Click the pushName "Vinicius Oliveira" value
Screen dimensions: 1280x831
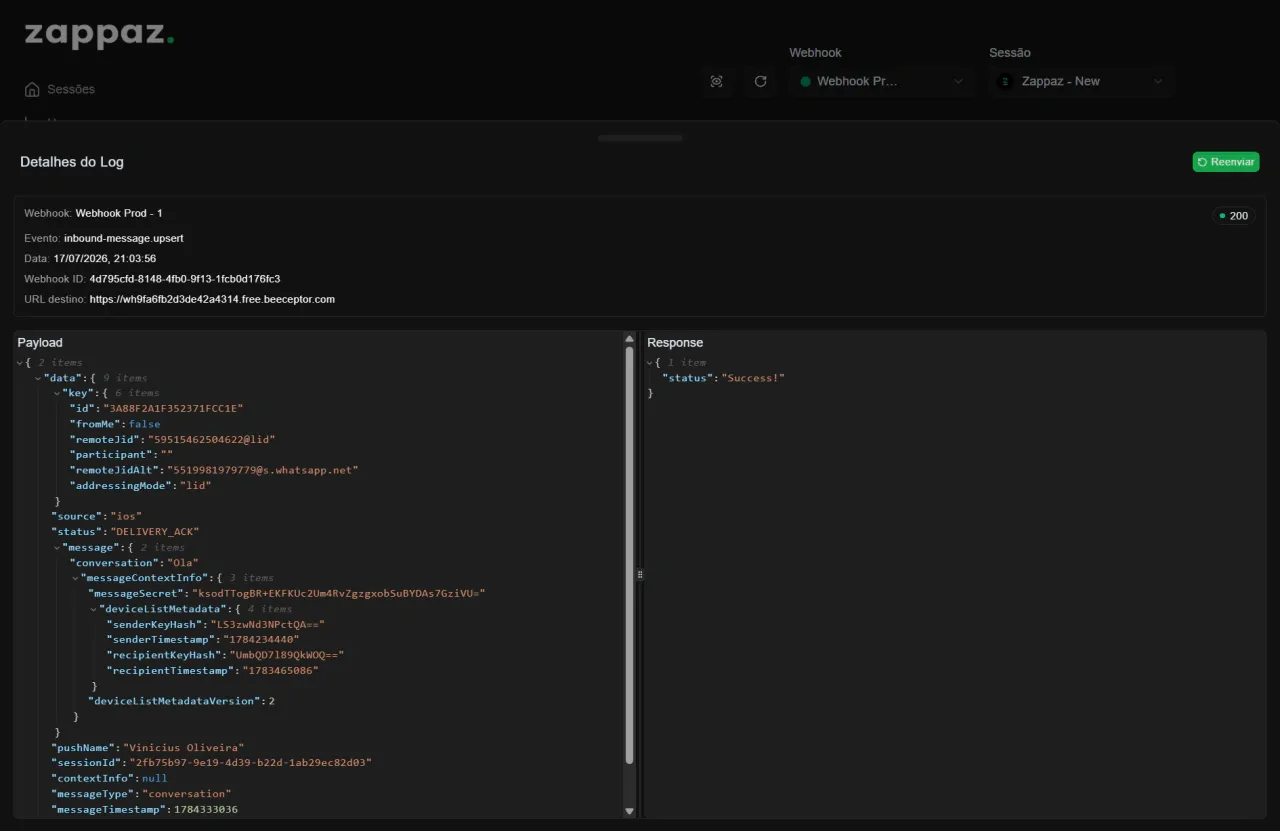click(x=183, y=748)
